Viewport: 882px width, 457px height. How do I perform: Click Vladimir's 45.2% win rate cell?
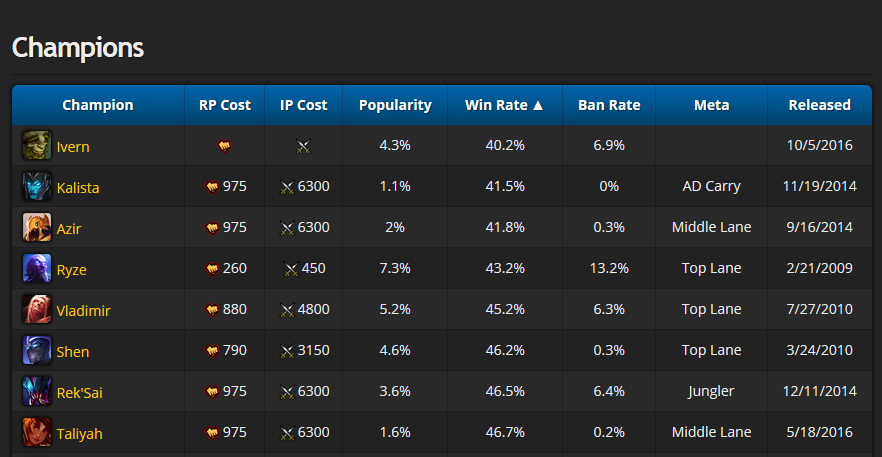(505, 310)
